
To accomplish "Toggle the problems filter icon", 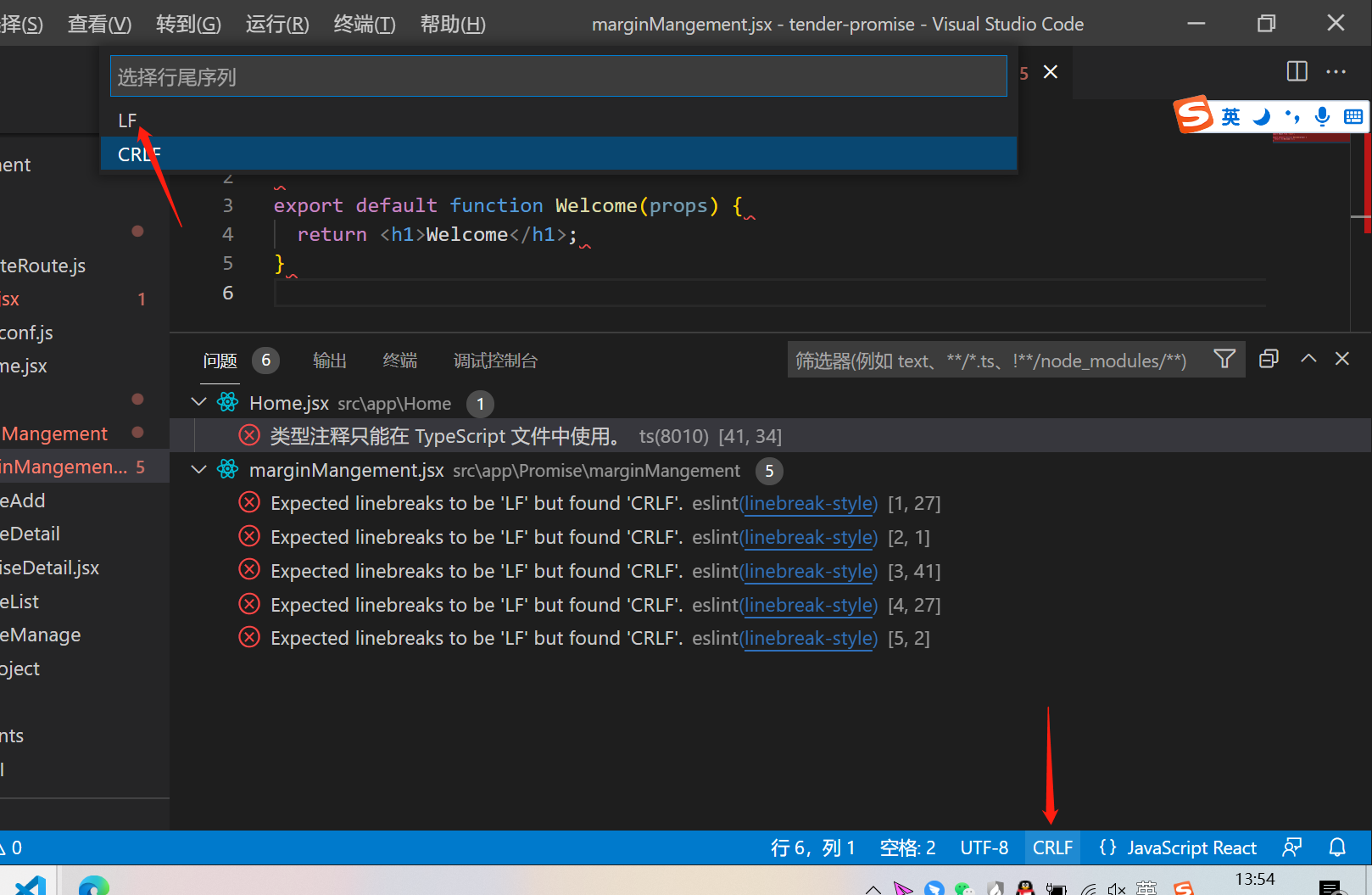I will click(x=1224, y=360).
